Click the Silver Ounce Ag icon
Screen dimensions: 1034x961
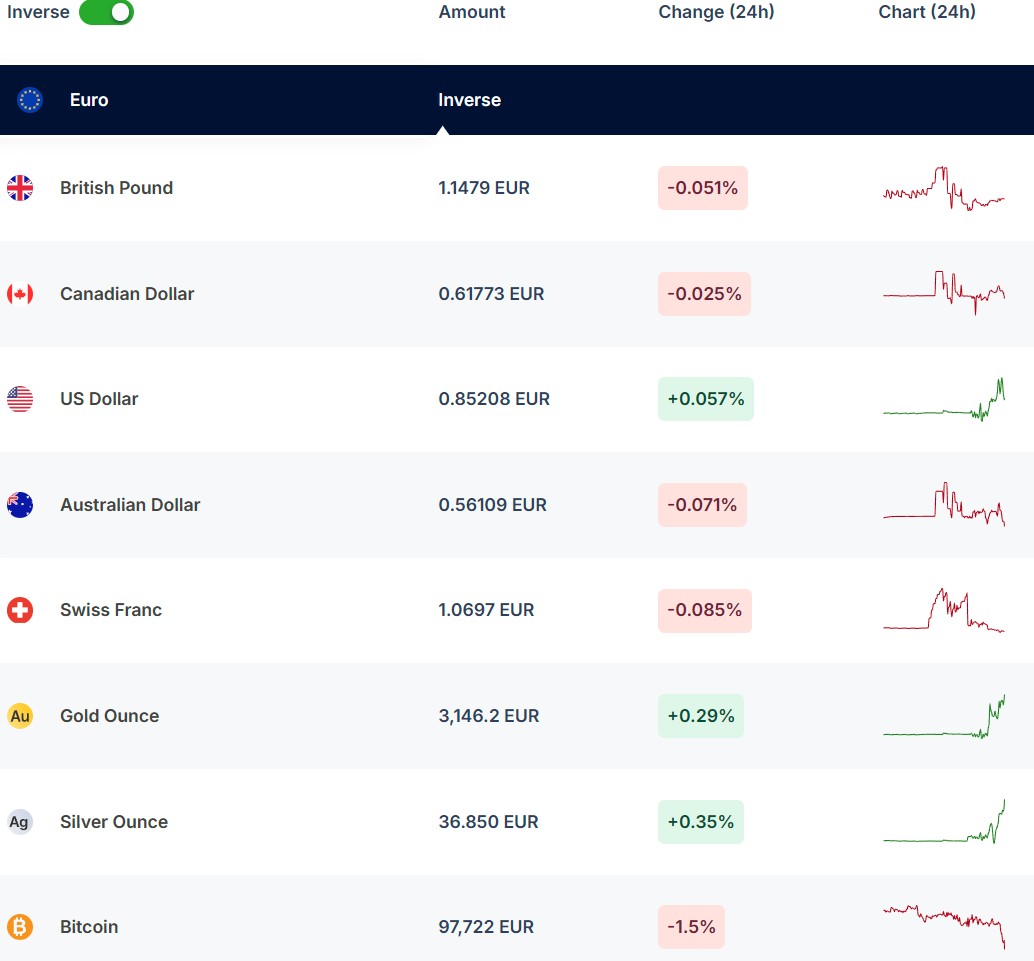[20, 822]
